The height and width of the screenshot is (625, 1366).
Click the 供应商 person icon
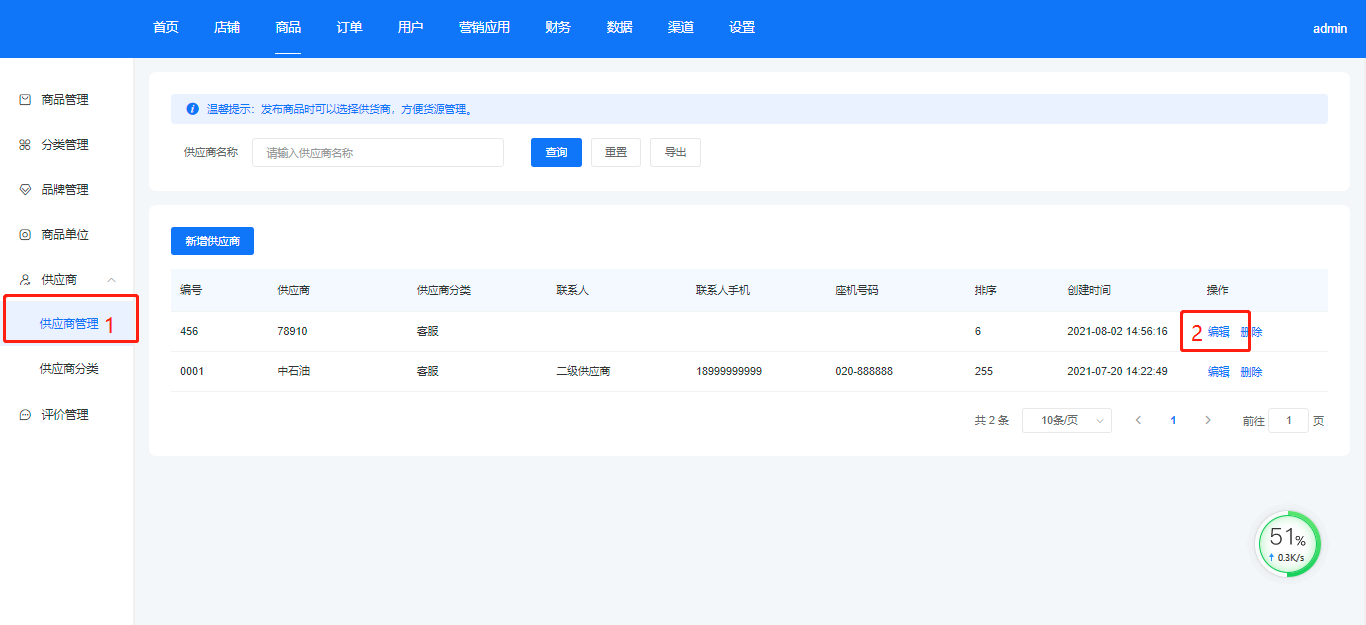click(x=26, y=280)
